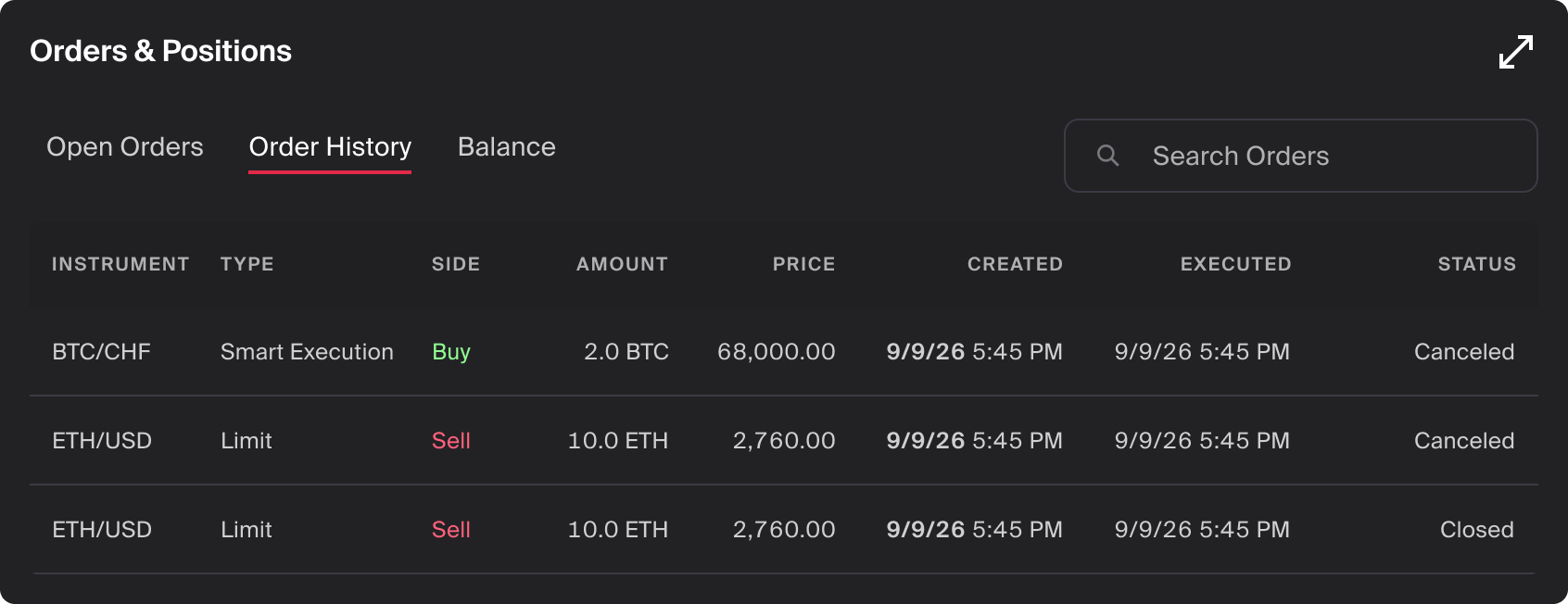Select the BTC/CHF order row
1568x604 pixels.
[784, 352]
